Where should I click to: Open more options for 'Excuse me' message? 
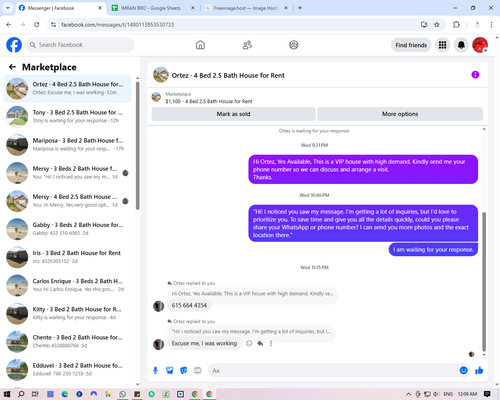[x=271, y=343]
